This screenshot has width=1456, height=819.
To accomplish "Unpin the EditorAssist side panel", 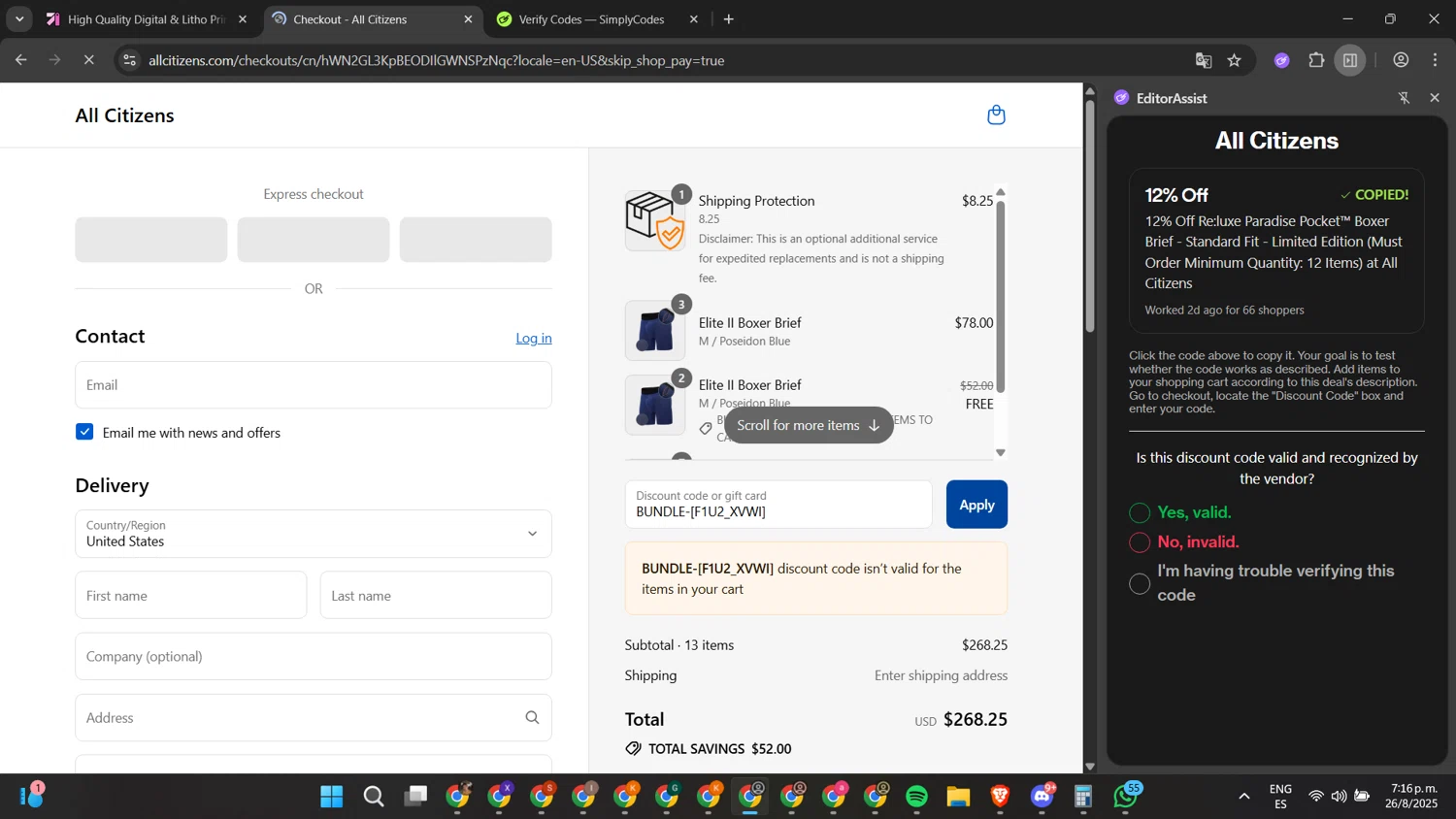I will point(1404,98).
